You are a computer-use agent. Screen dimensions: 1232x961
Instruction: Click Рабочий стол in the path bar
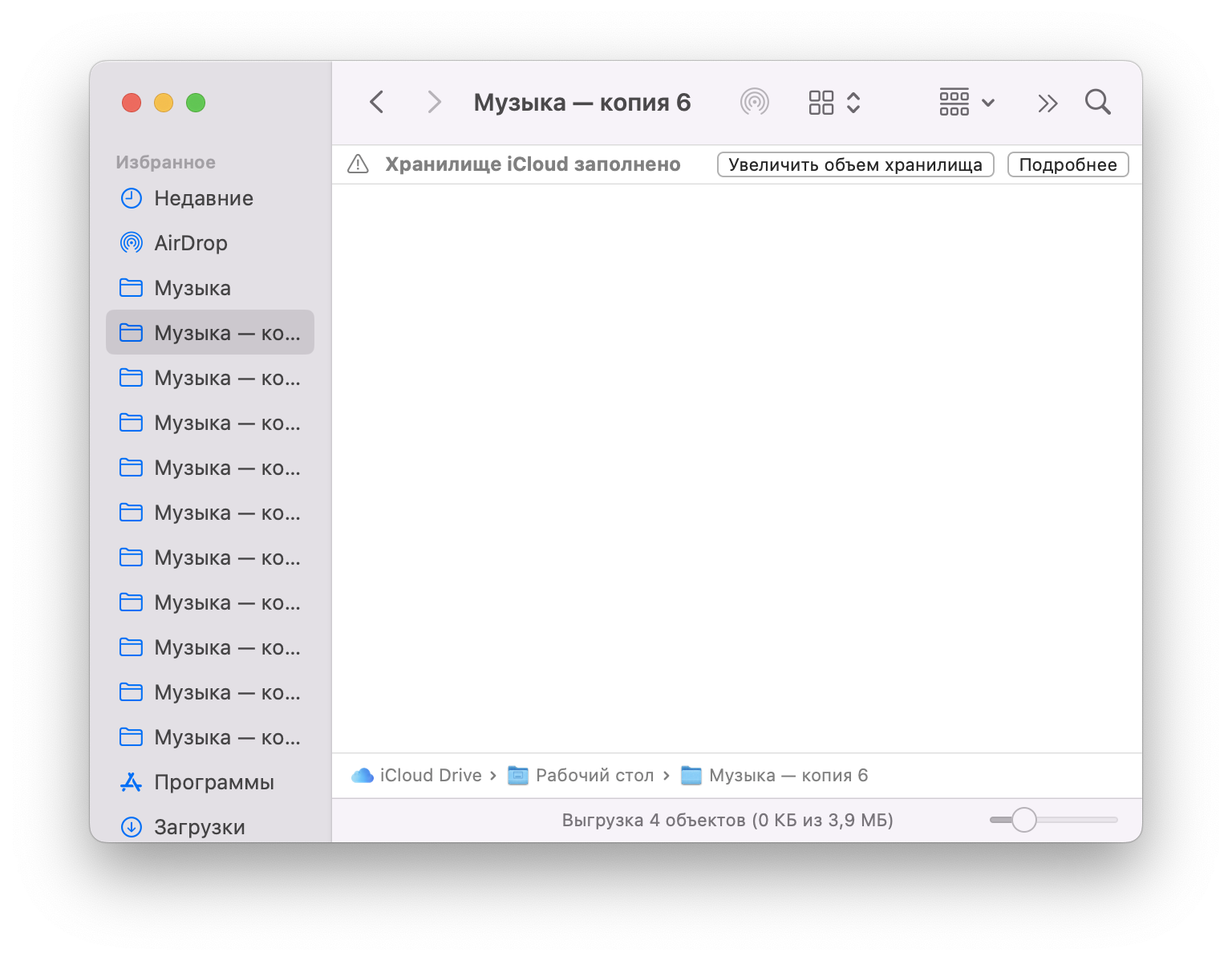click(582, 776)
